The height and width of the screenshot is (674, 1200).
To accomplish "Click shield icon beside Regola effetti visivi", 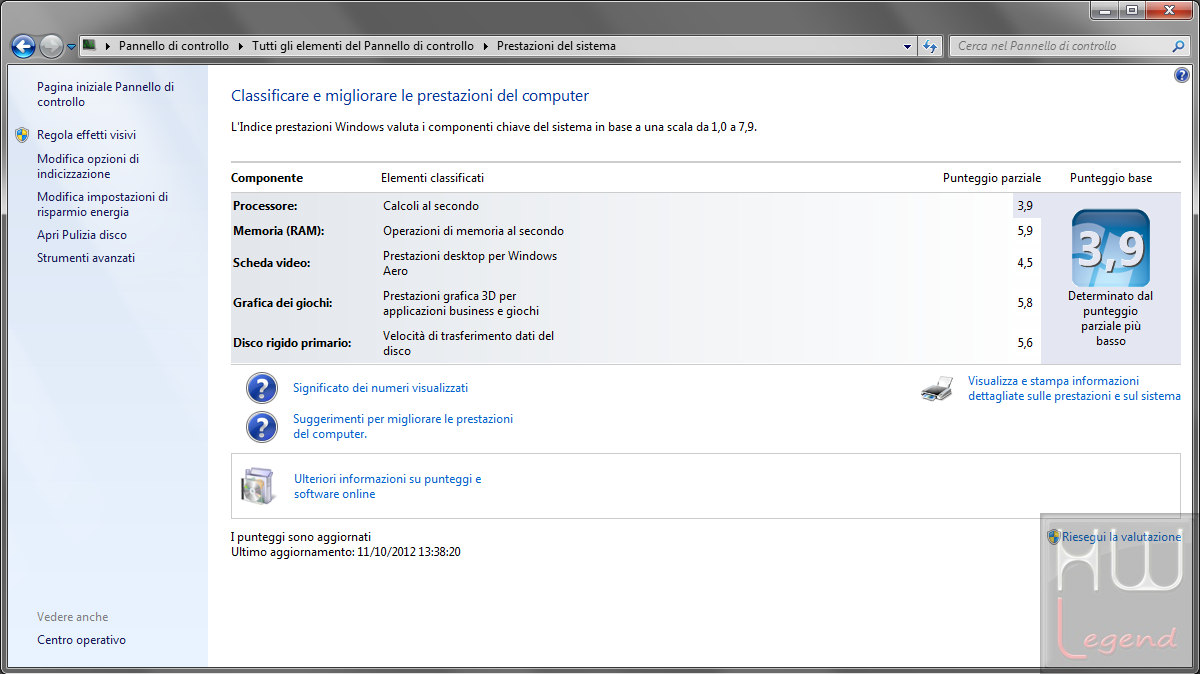I will [23, 135].
